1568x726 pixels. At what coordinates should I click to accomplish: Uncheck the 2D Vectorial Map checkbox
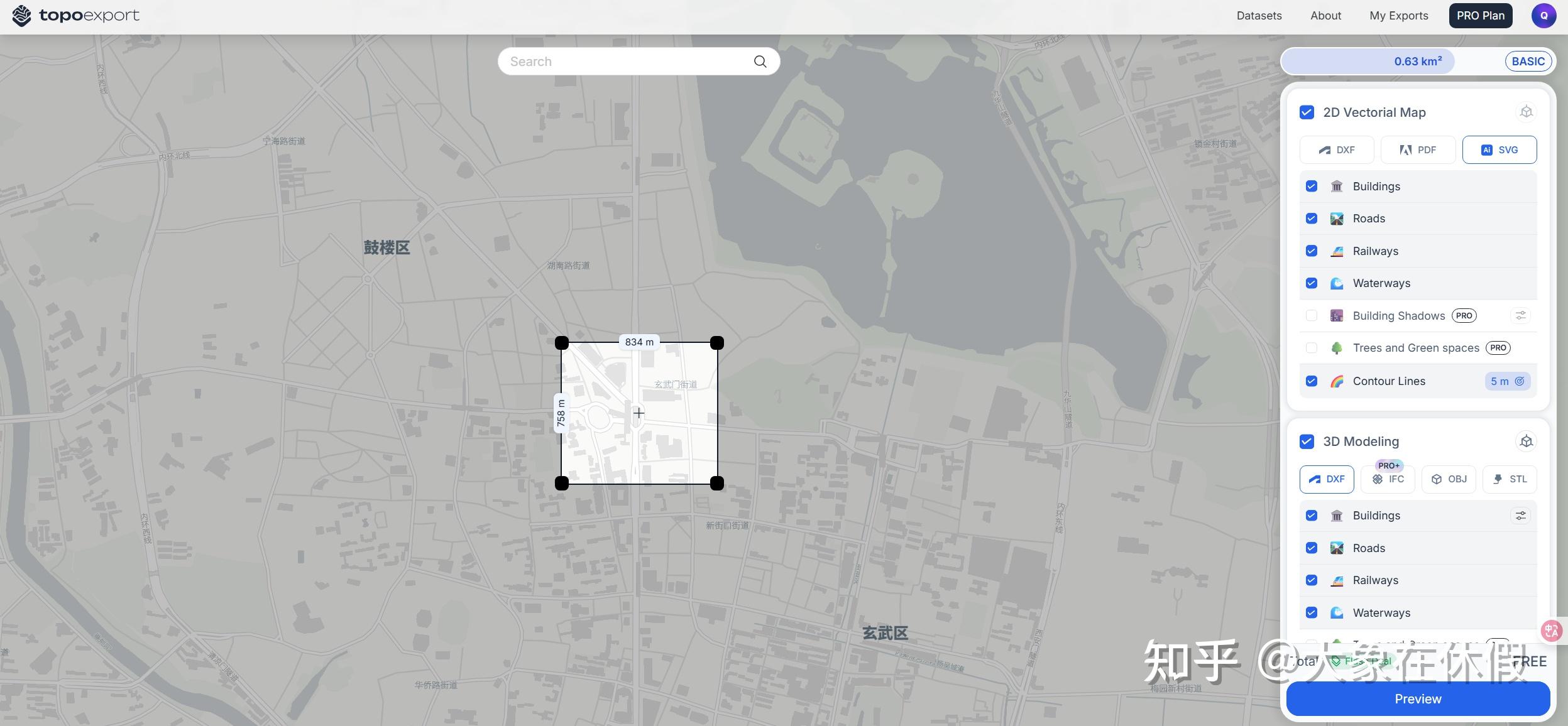1307,112
